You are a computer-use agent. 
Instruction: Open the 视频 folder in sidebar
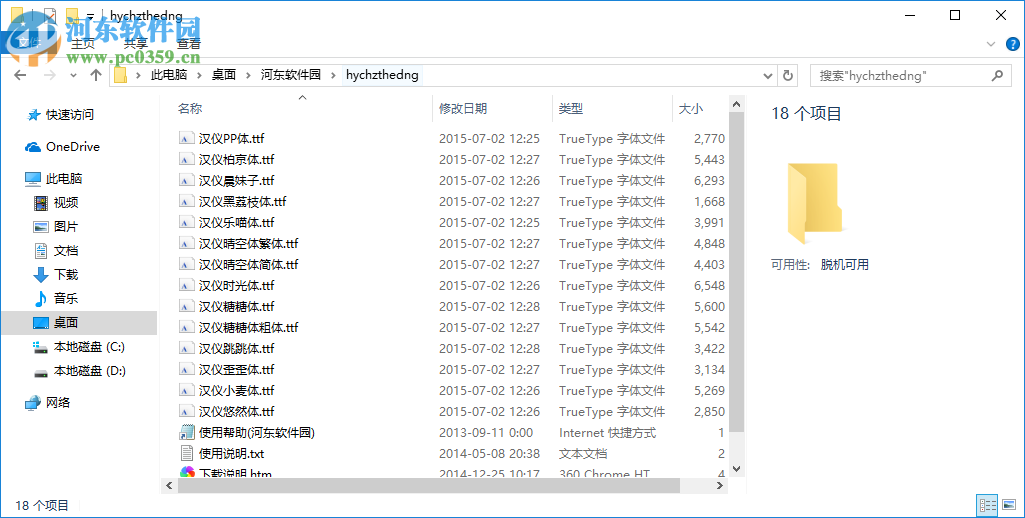tap(56, 203)
